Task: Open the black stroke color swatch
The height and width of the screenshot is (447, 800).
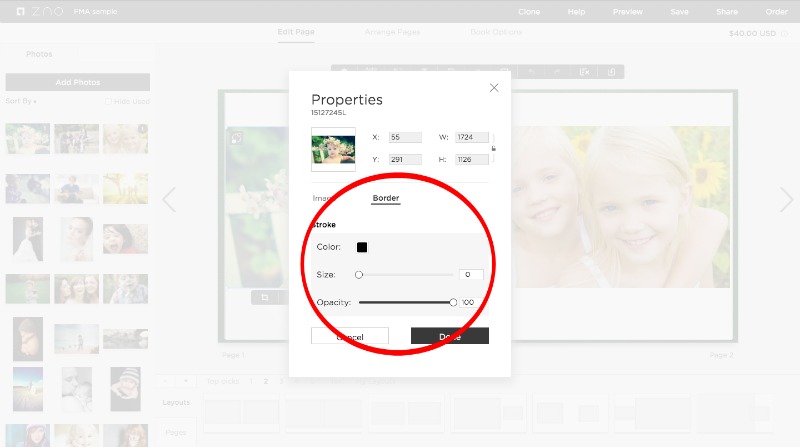Action: tap(362, 247)
